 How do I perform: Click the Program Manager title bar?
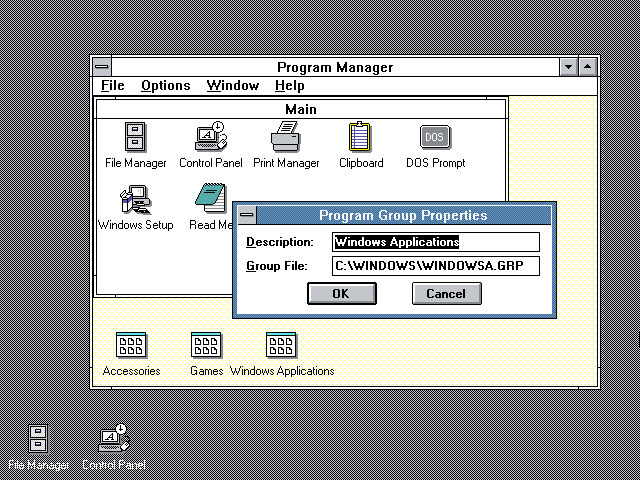pos(335,67)
